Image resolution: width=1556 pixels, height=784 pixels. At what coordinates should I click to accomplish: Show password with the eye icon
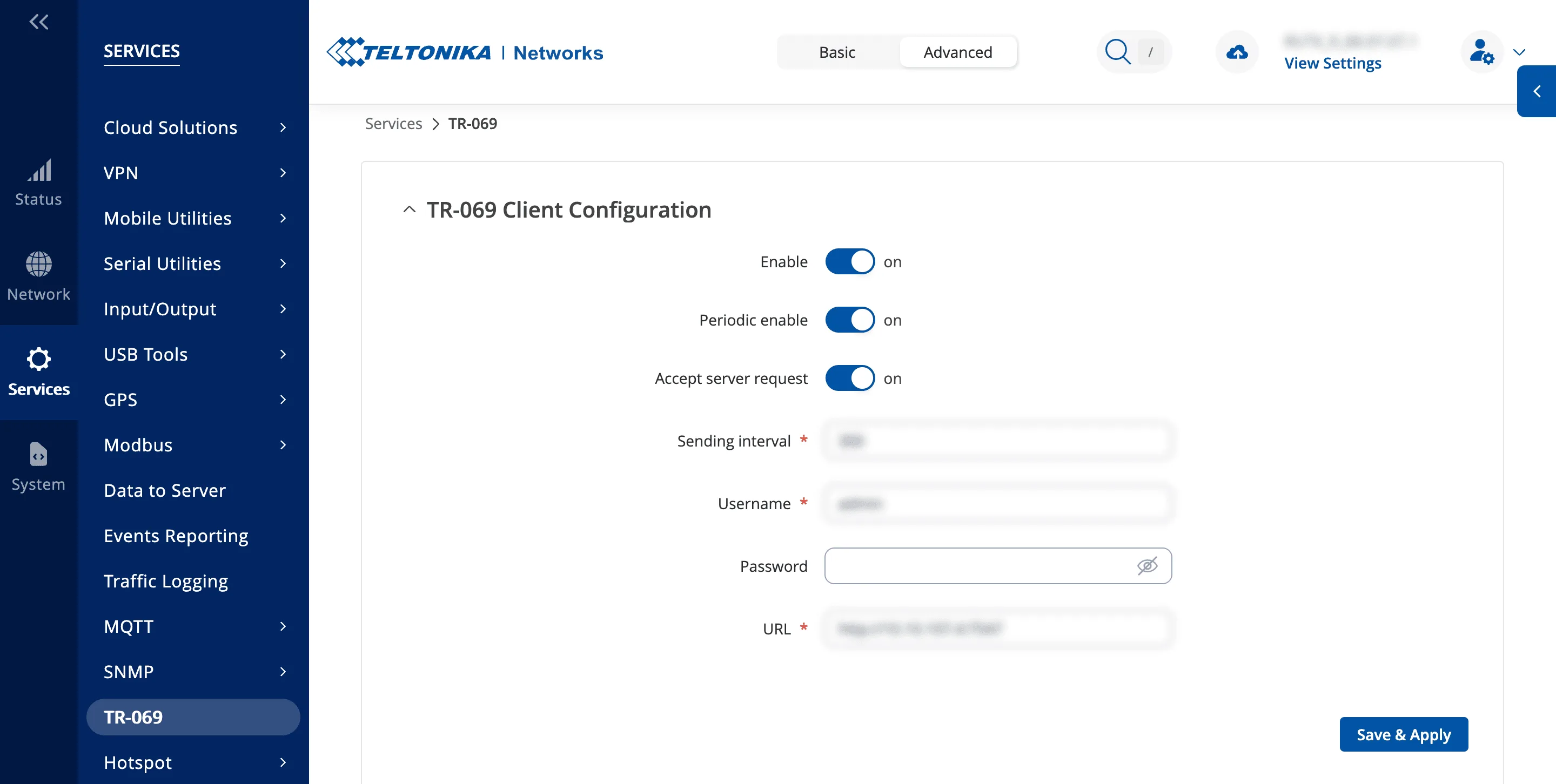[x=1147, y=565]
